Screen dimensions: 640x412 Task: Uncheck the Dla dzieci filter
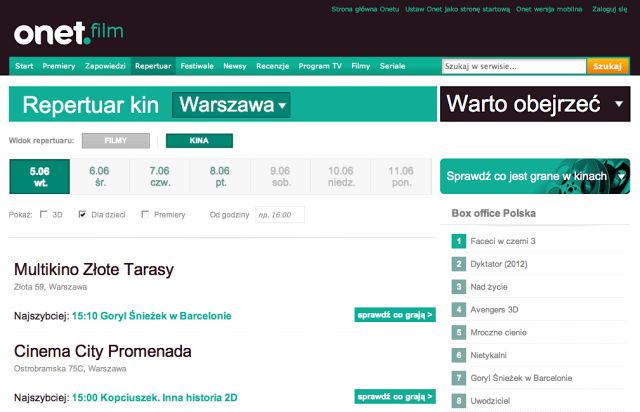(82, 214)
